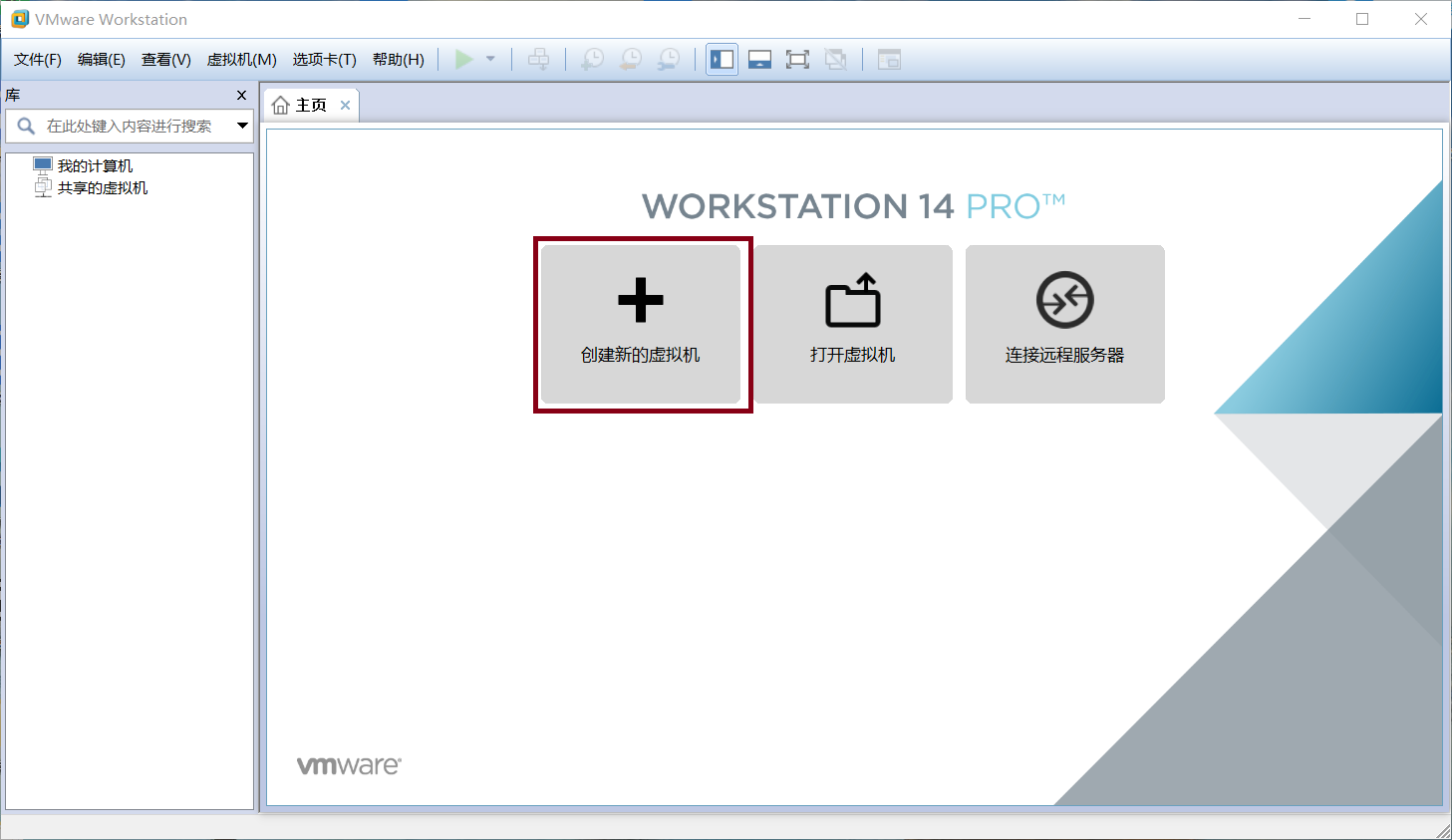Click the search magnifier icon in library
Viewport: 1452px width, 840px height.
tap(26, 126)
